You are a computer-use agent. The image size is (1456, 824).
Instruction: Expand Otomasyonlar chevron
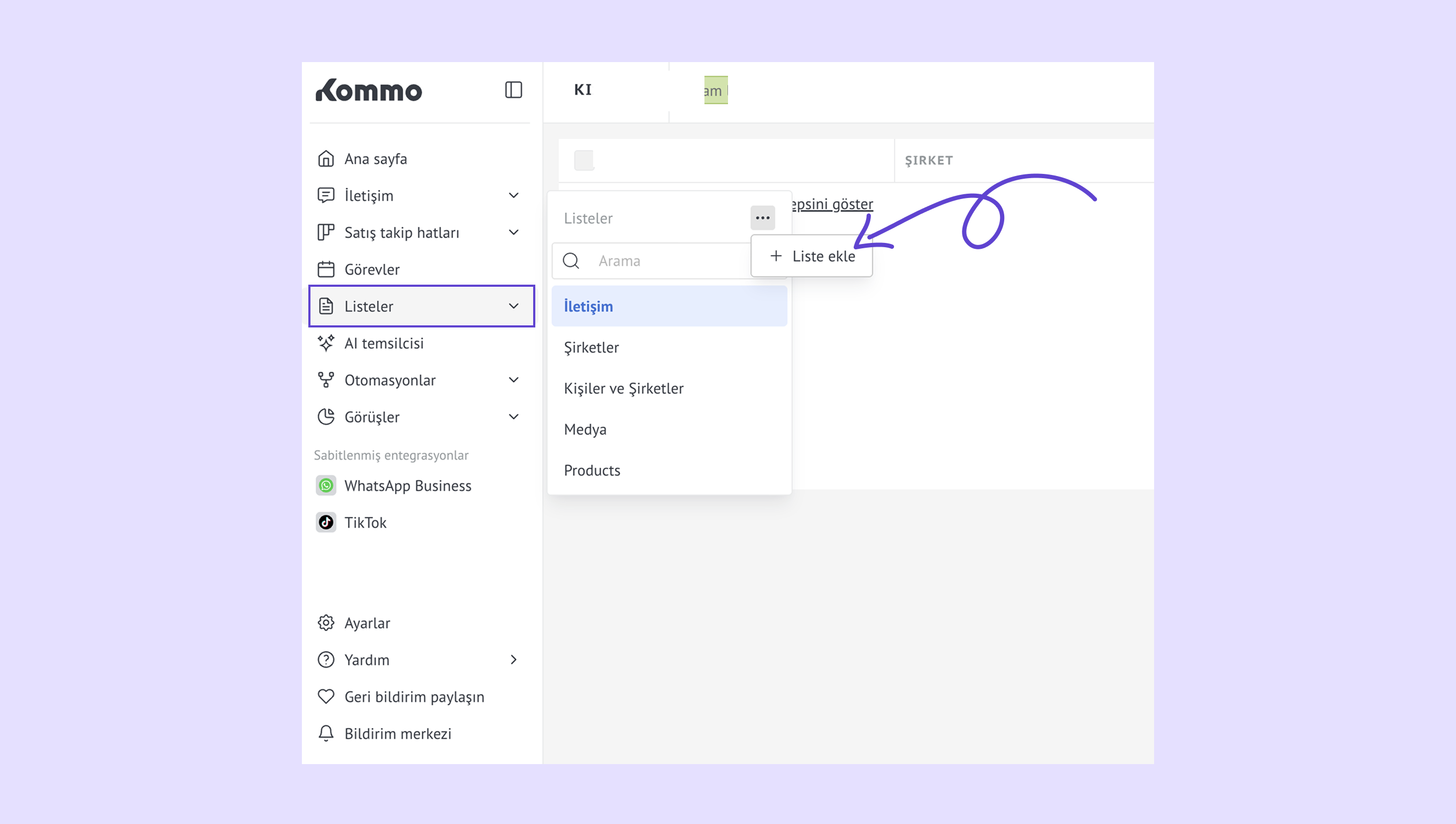pos(513,380)
